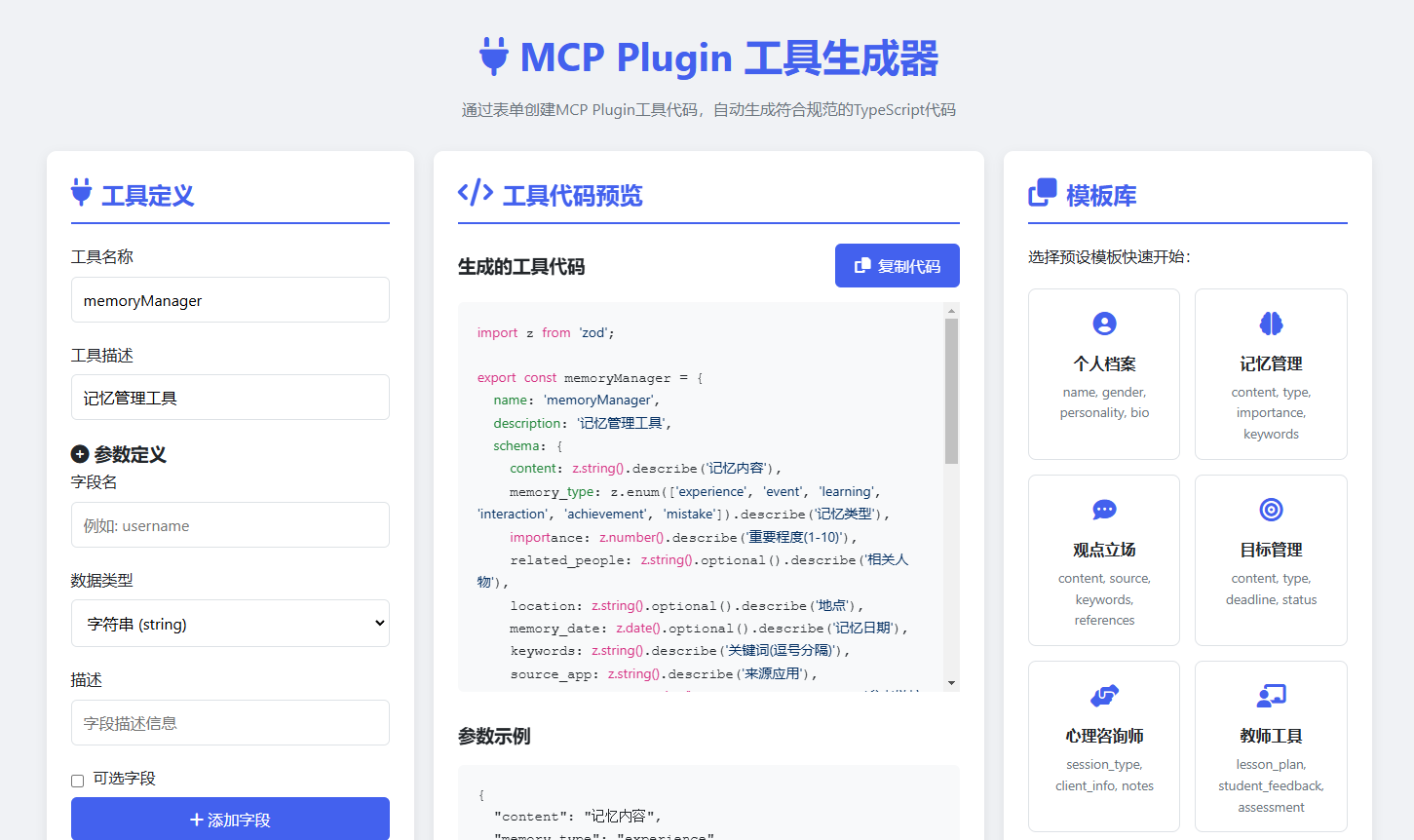Screen dimensions: 1414x840
Task: Click the 工具描述 input field
Action: click(x=230, y=397)
